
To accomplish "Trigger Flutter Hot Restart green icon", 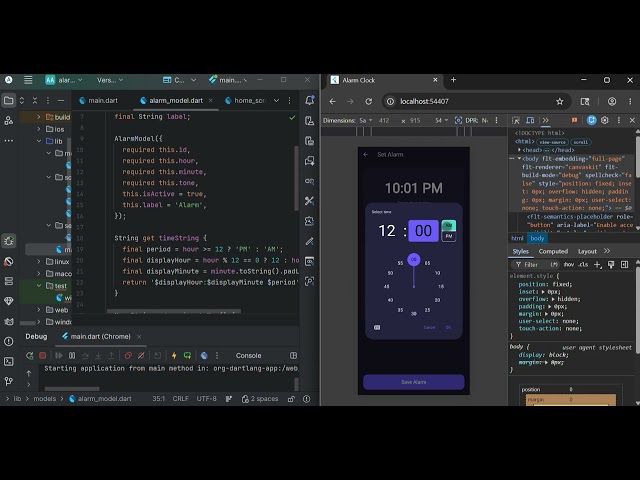I will pos(187,356).
